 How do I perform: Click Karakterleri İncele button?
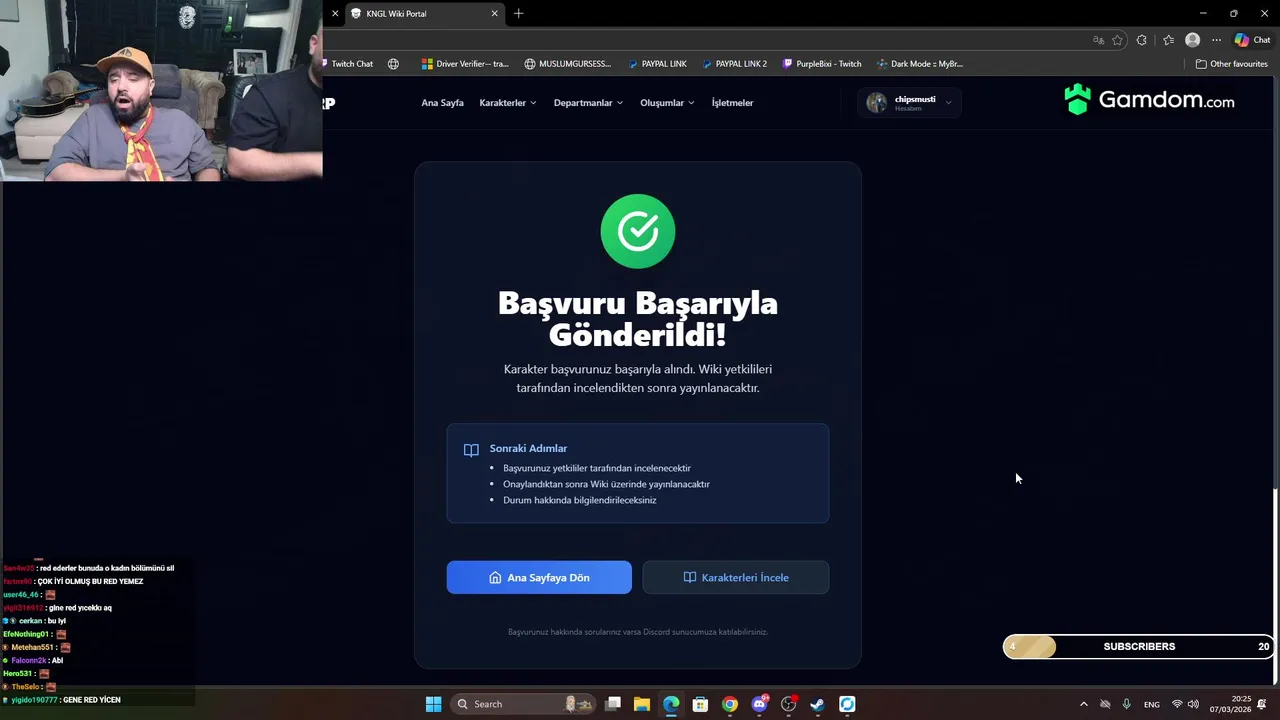736,577
